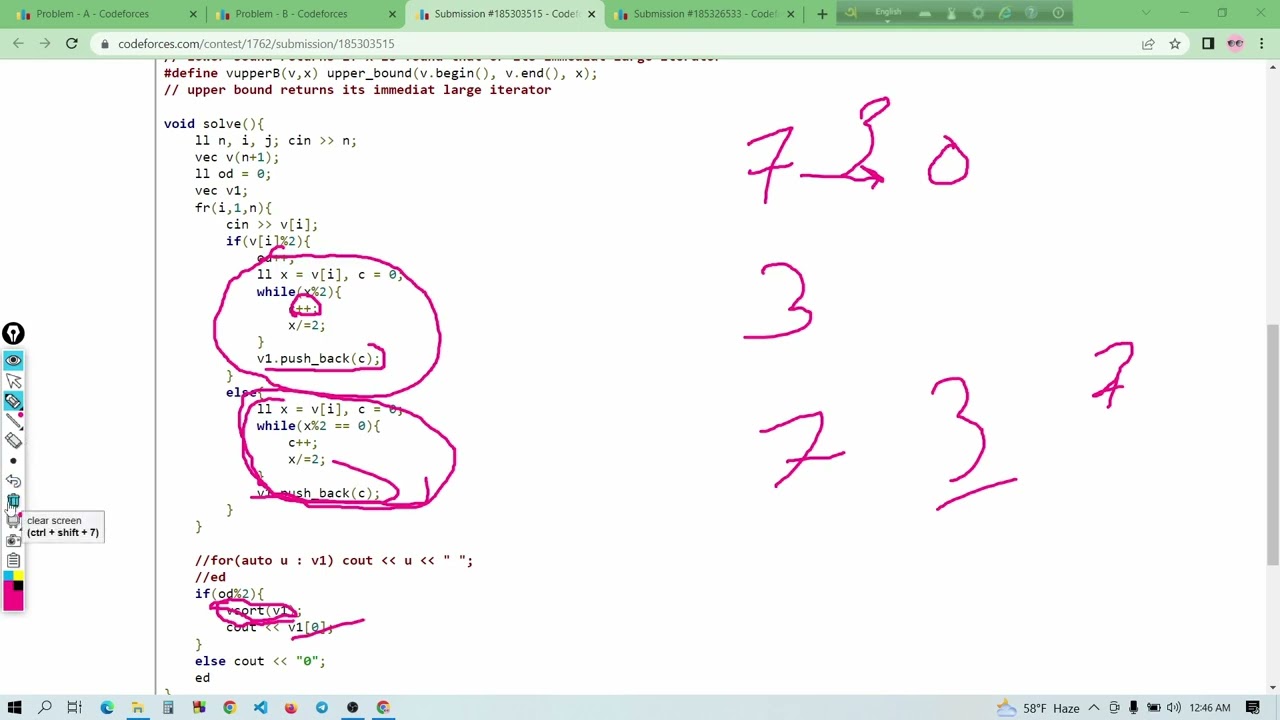Pick the cyan color swatch
This screenshot has height=720, width=1280.
(8, 576)
